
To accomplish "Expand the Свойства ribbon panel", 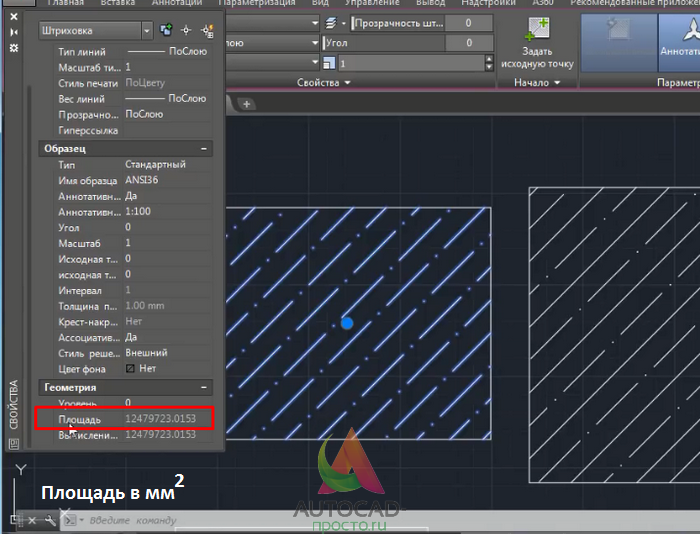I will pos(324,83).
